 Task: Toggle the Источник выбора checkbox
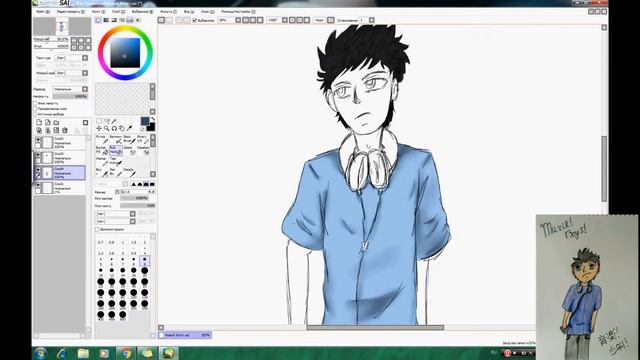click(x=35, y=114)
